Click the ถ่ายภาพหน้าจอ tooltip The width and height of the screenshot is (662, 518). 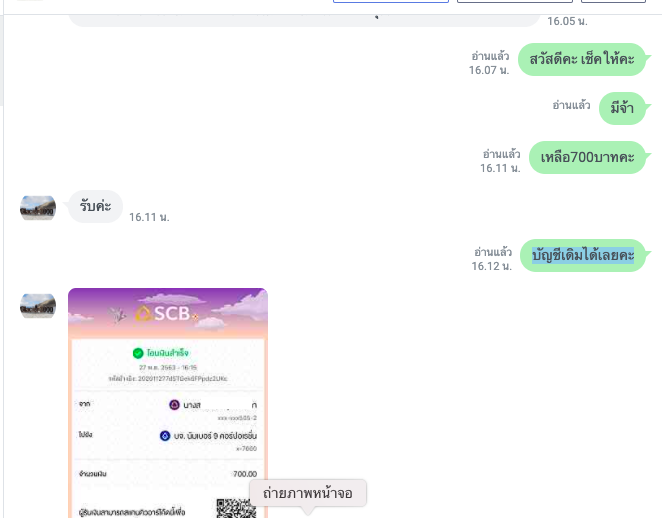point(308,493)
